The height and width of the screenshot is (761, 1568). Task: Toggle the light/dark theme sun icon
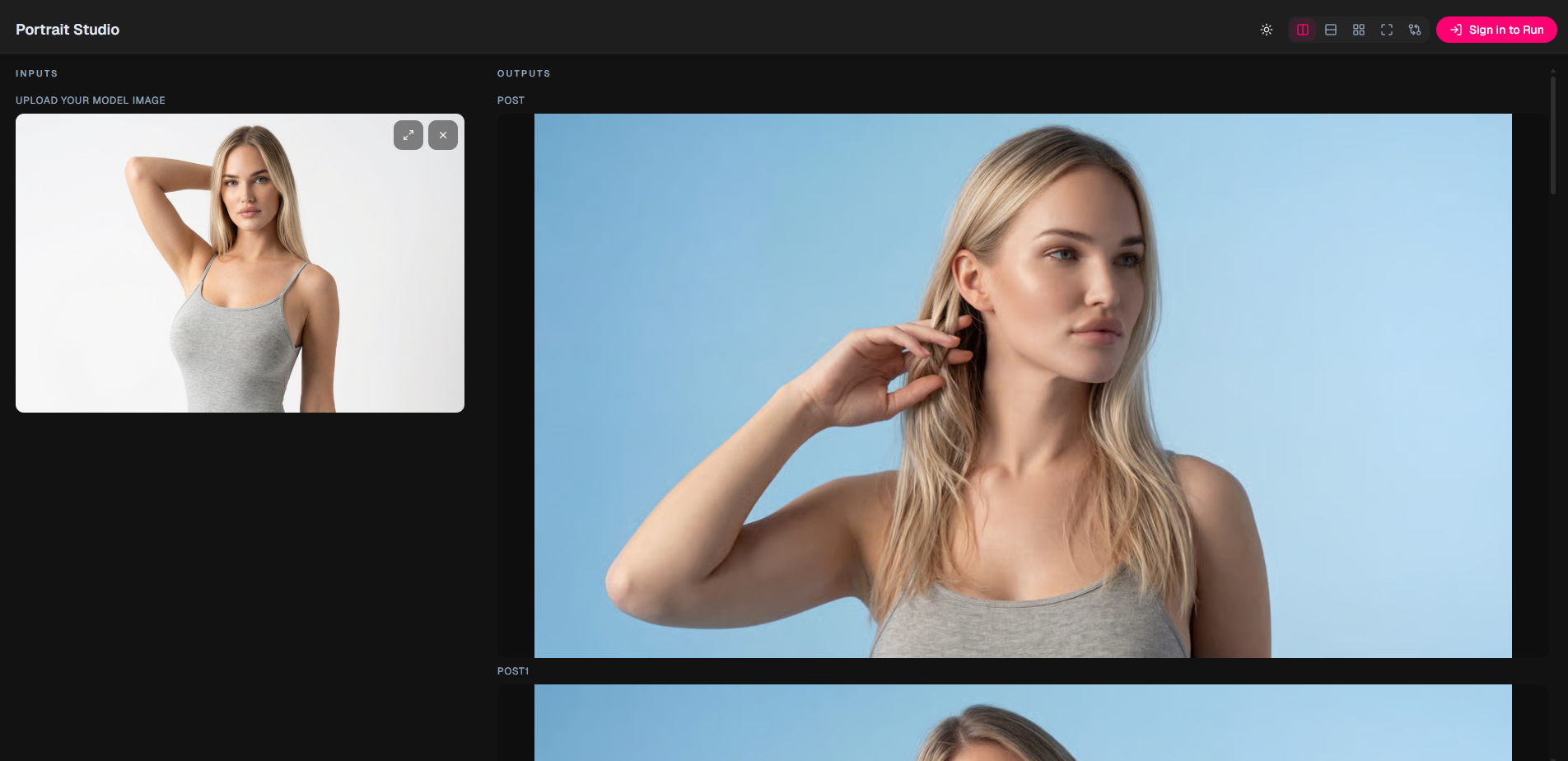click(1267, 30)
